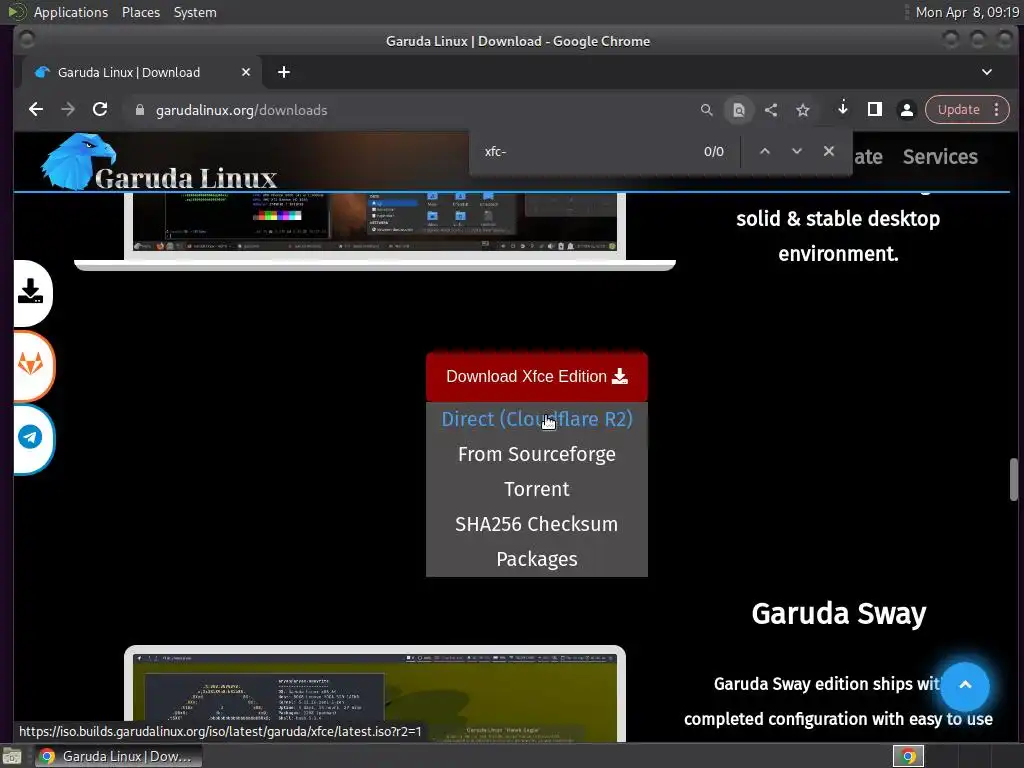Screen dimensions: 1024x768
Task: Open the SHA256 Checksum link
Action: (x=537, y=524)
